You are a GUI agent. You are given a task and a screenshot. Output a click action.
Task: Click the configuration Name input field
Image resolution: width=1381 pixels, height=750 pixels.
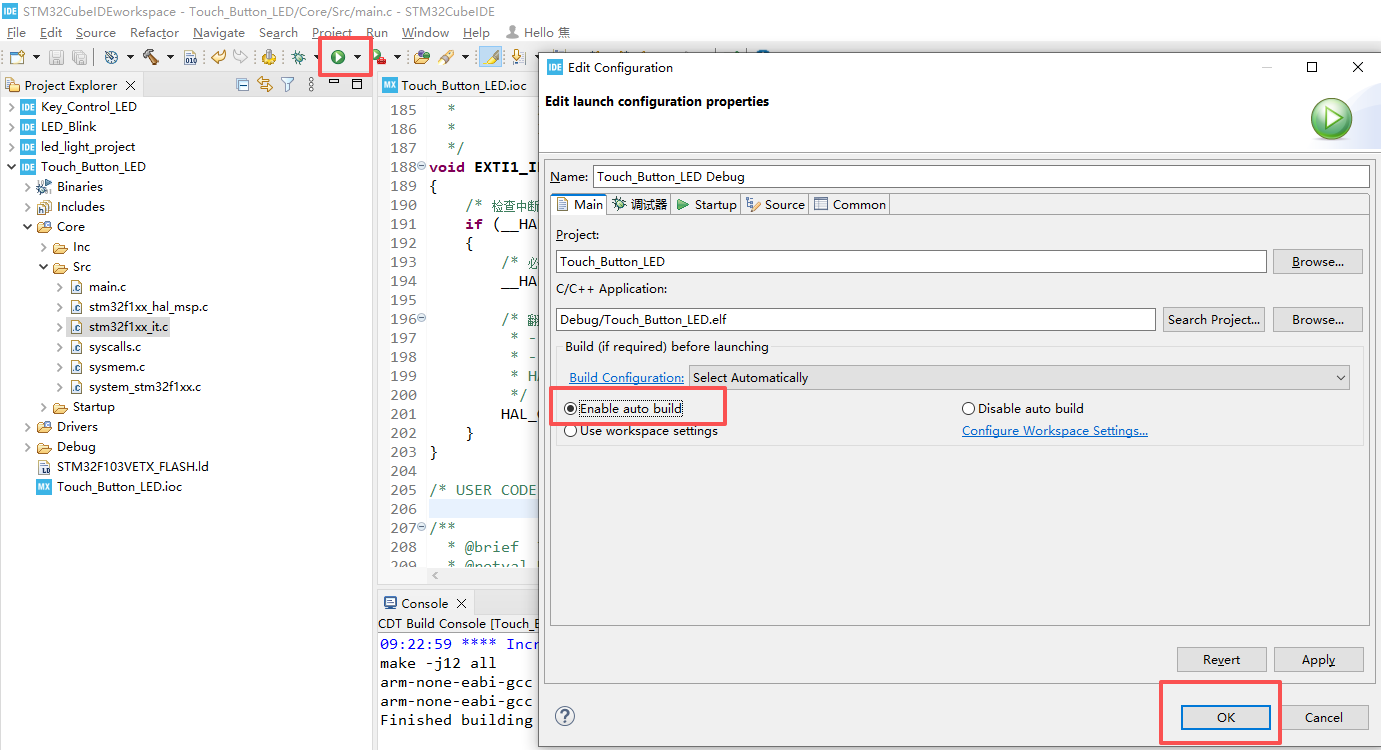(980, 176)
